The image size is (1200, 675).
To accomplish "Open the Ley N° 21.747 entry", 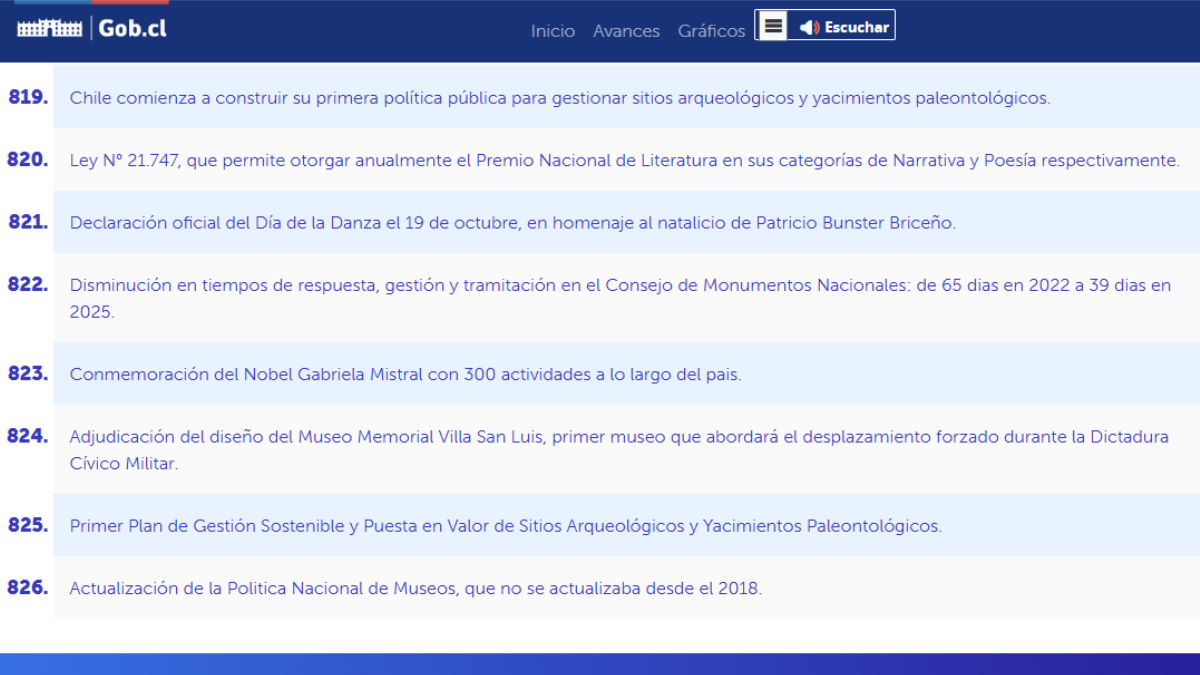I will click(624, 160).
